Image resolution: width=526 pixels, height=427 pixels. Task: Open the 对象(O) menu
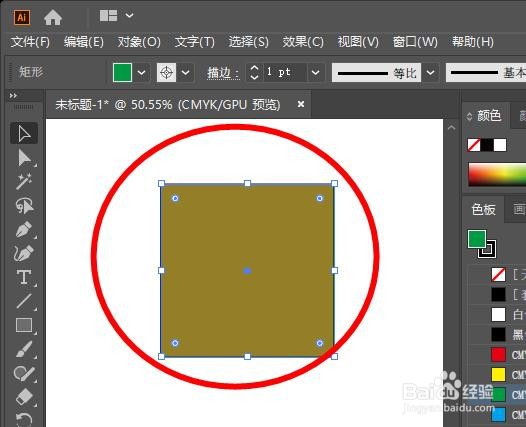click(139, 42)
